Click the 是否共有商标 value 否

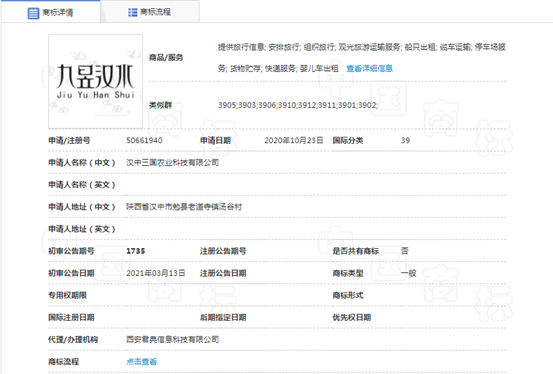[x=405, y=251]
